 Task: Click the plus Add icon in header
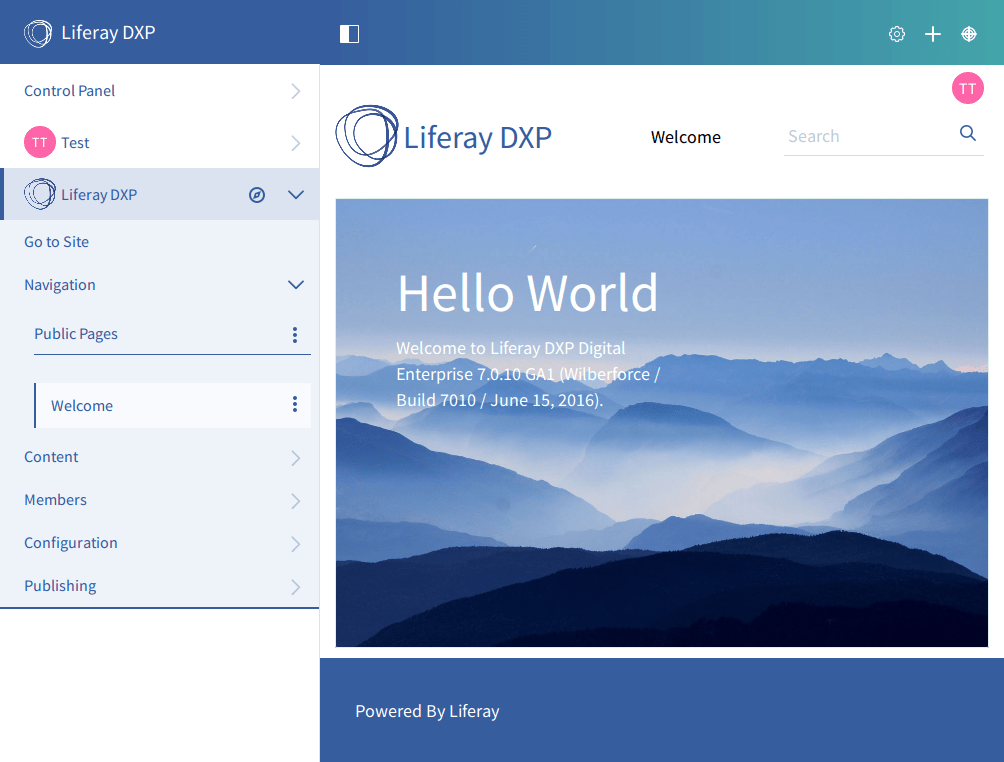933,34
